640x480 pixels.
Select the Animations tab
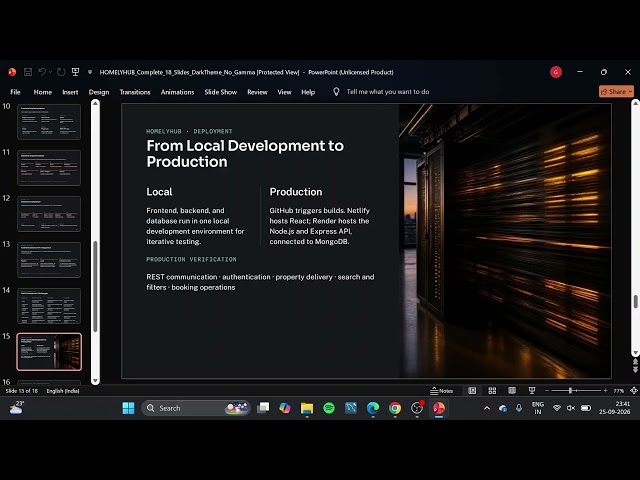point(178,92)
